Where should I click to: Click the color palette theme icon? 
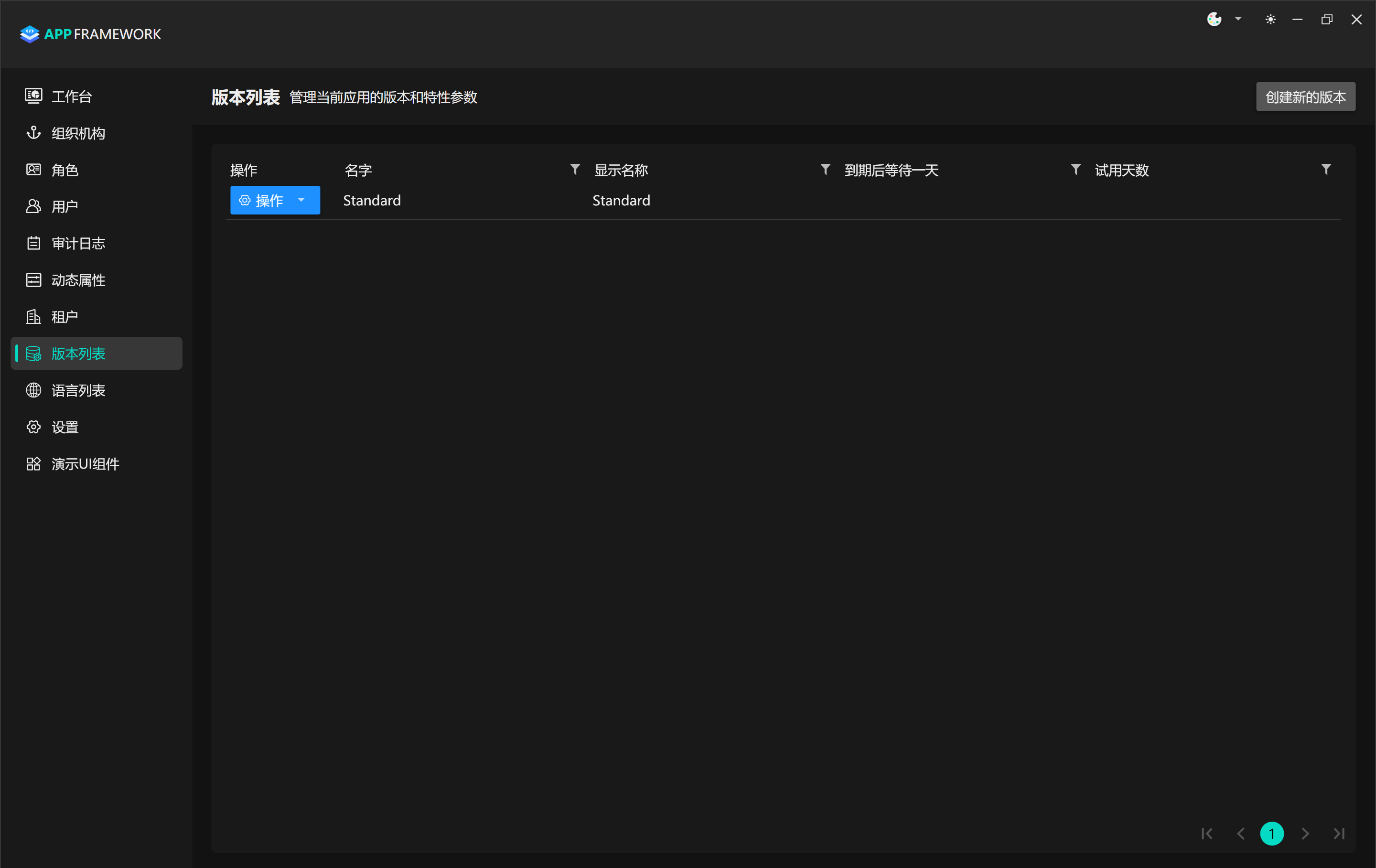[1215, 20]
